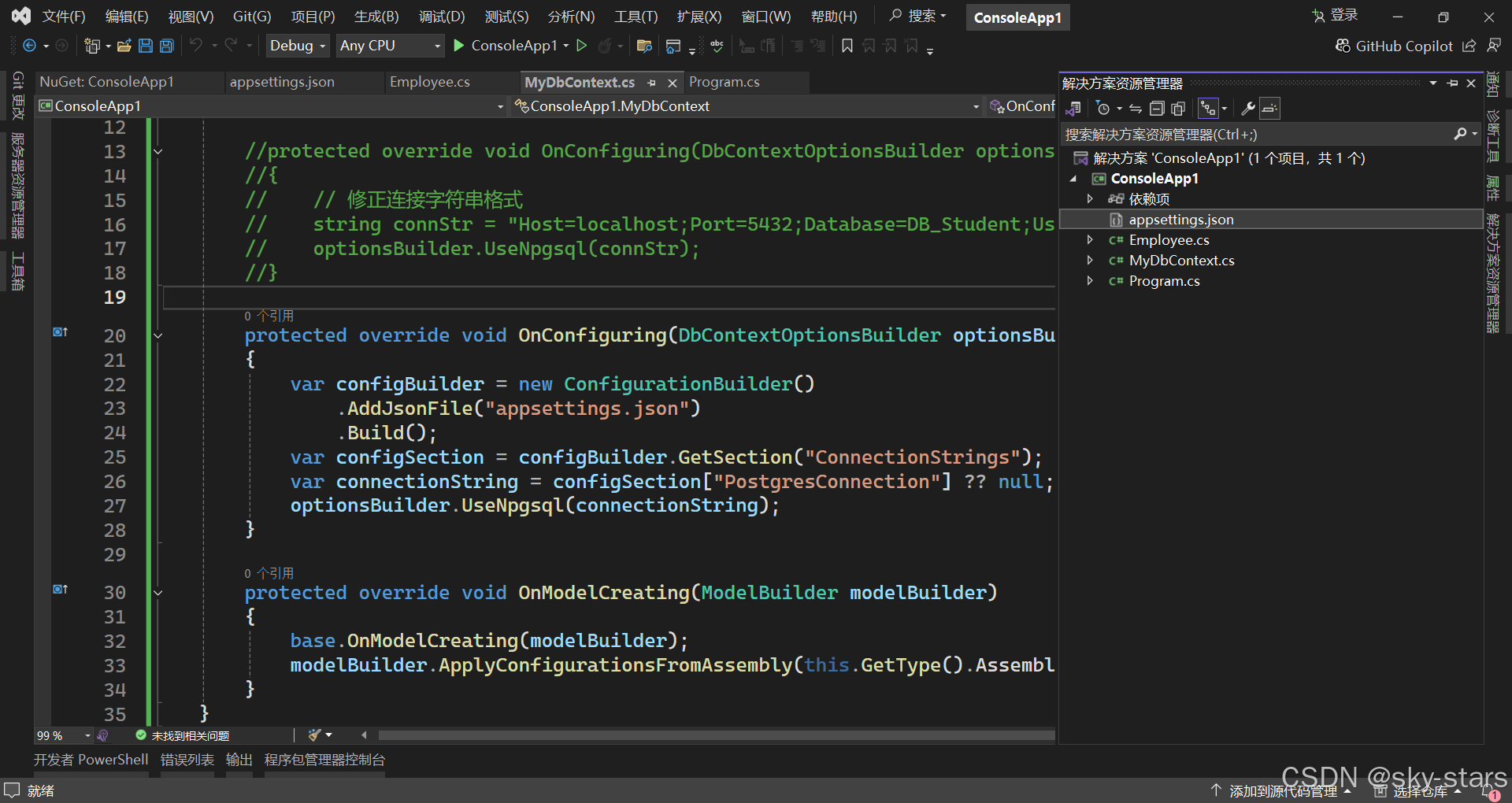1512x803 pixels.
Task: Start without debugging using outlined play icon
Action: click(582, 46)
